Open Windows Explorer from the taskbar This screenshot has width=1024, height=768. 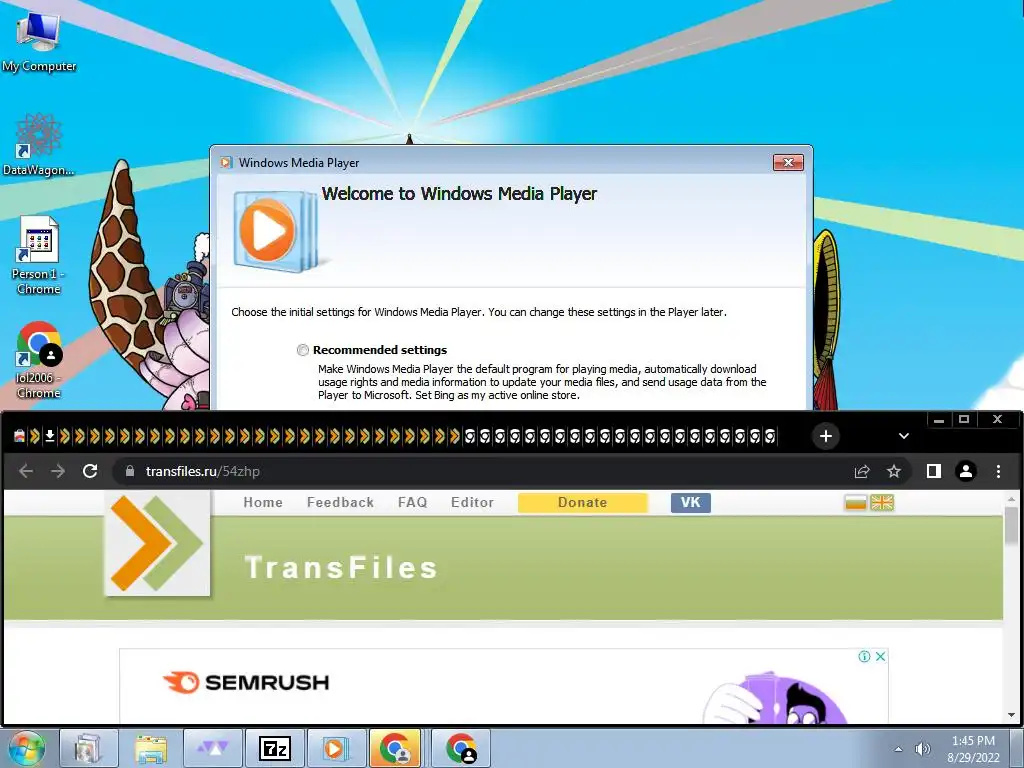[x=151, y=748]
